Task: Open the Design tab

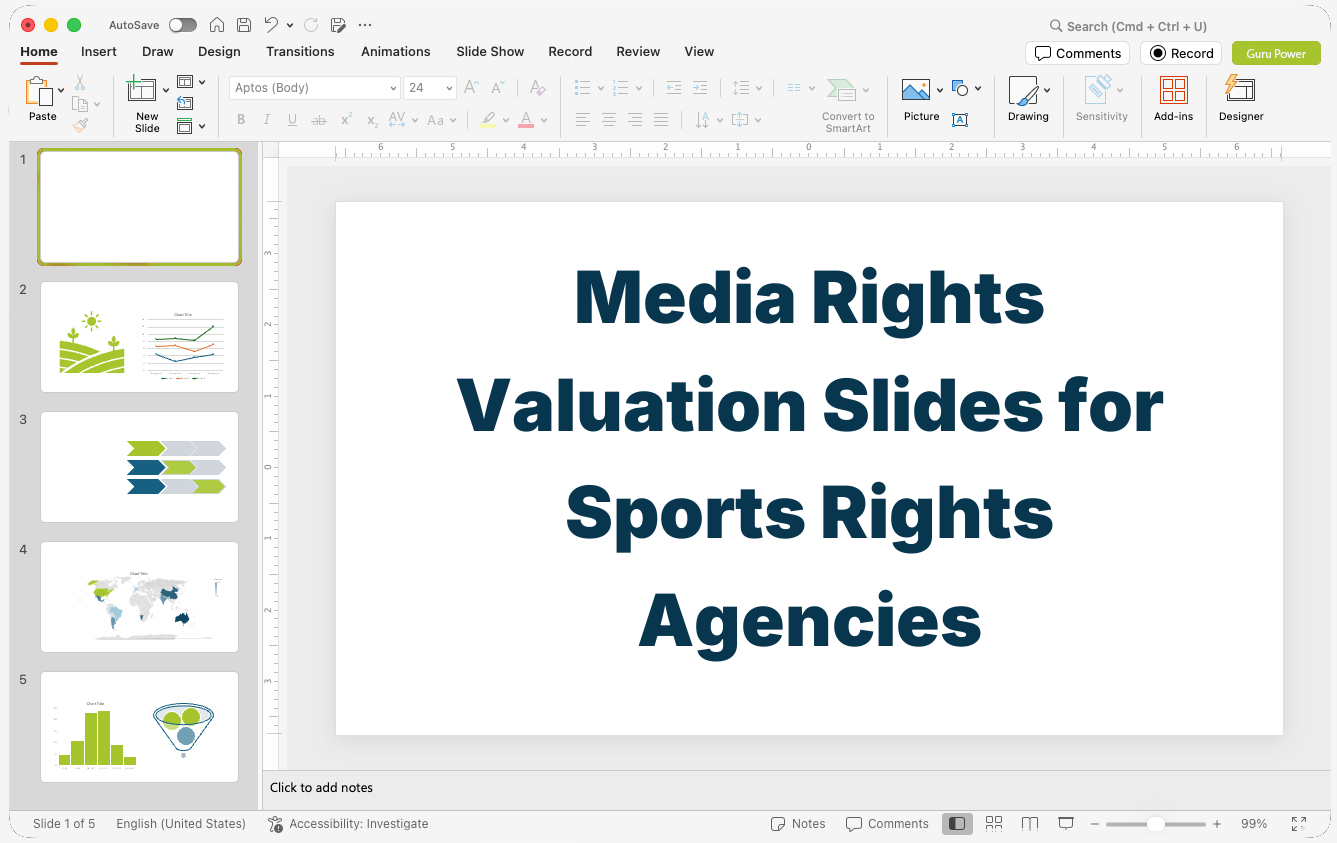Action: point(219,52)
